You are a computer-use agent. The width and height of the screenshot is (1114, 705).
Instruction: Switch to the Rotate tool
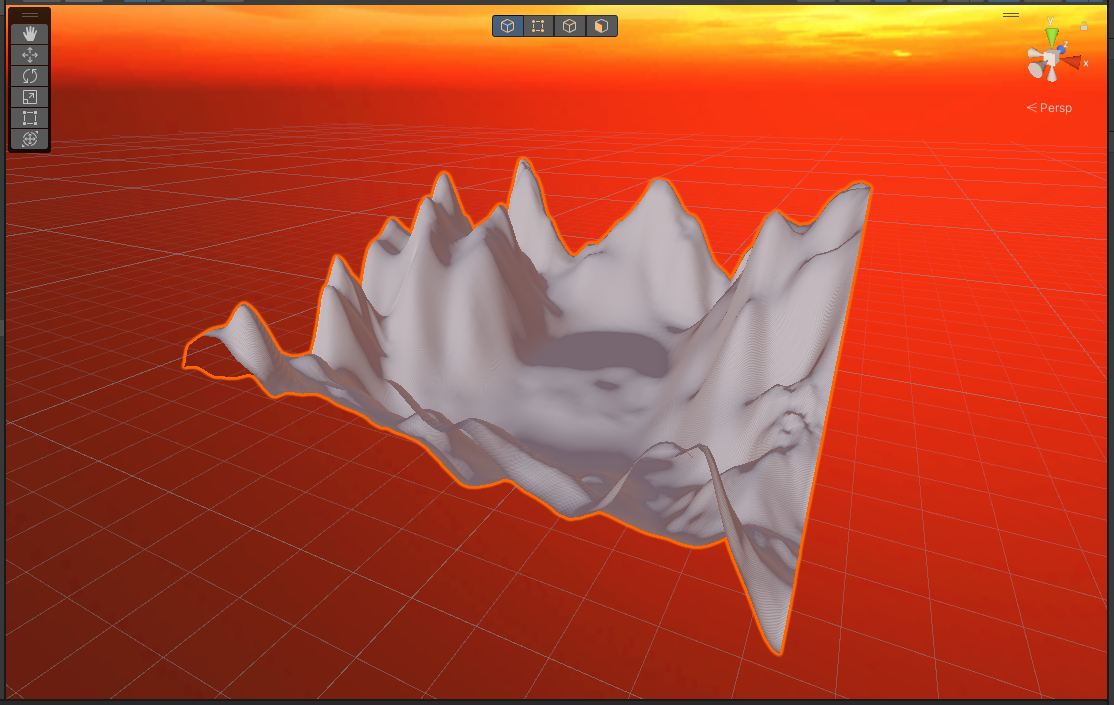[30, 76]
